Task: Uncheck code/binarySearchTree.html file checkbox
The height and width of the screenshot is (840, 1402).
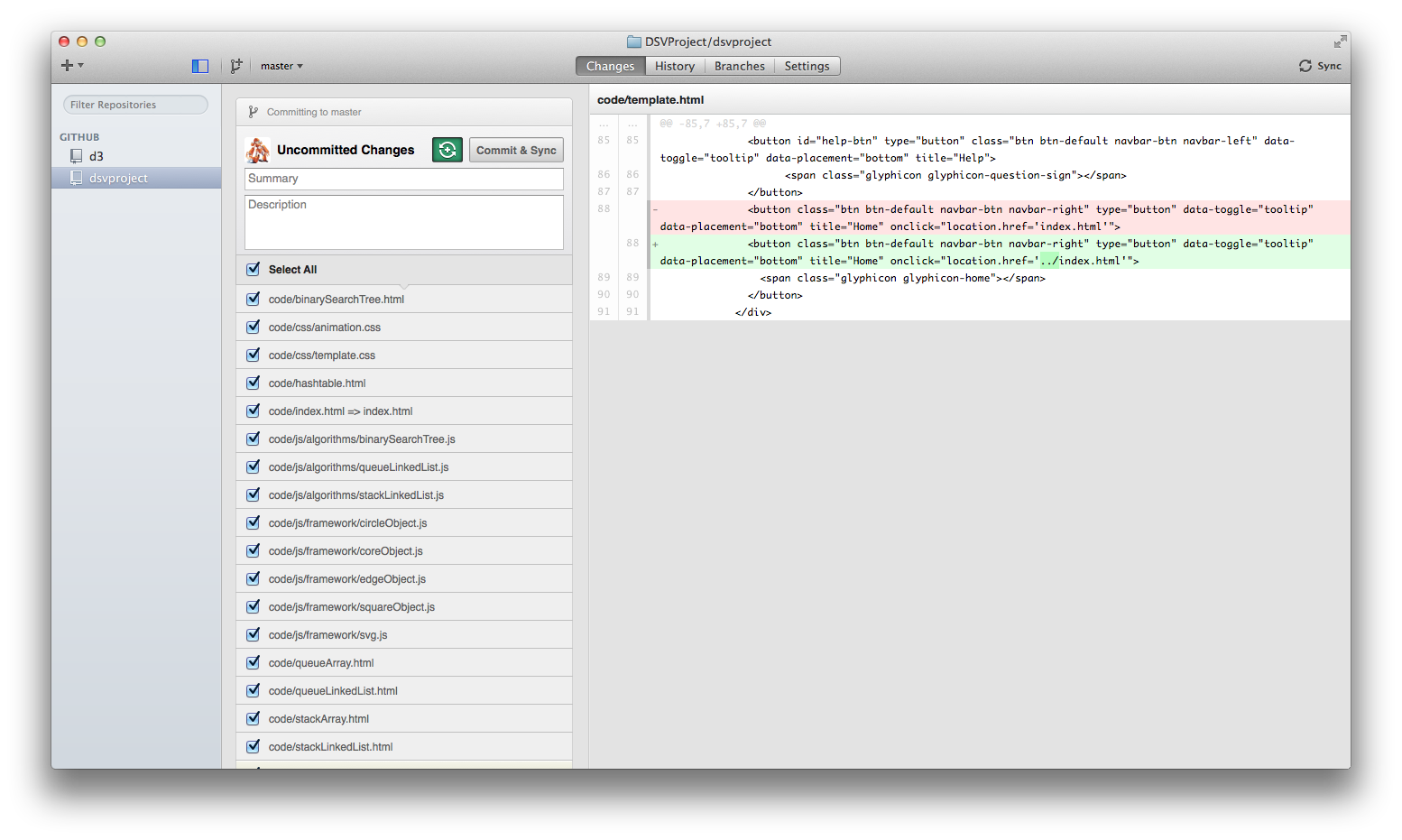Action: pos(254,299)
